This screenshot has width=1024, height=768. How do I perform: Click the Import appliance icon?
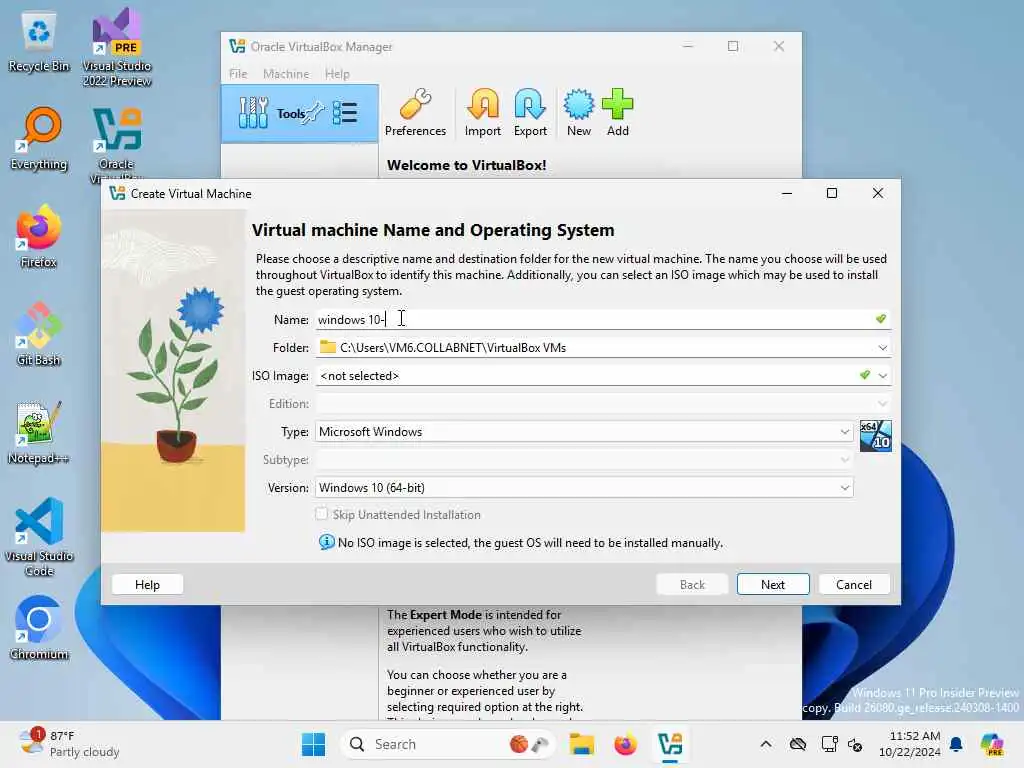pyautogui.click(x=483, y=112)
